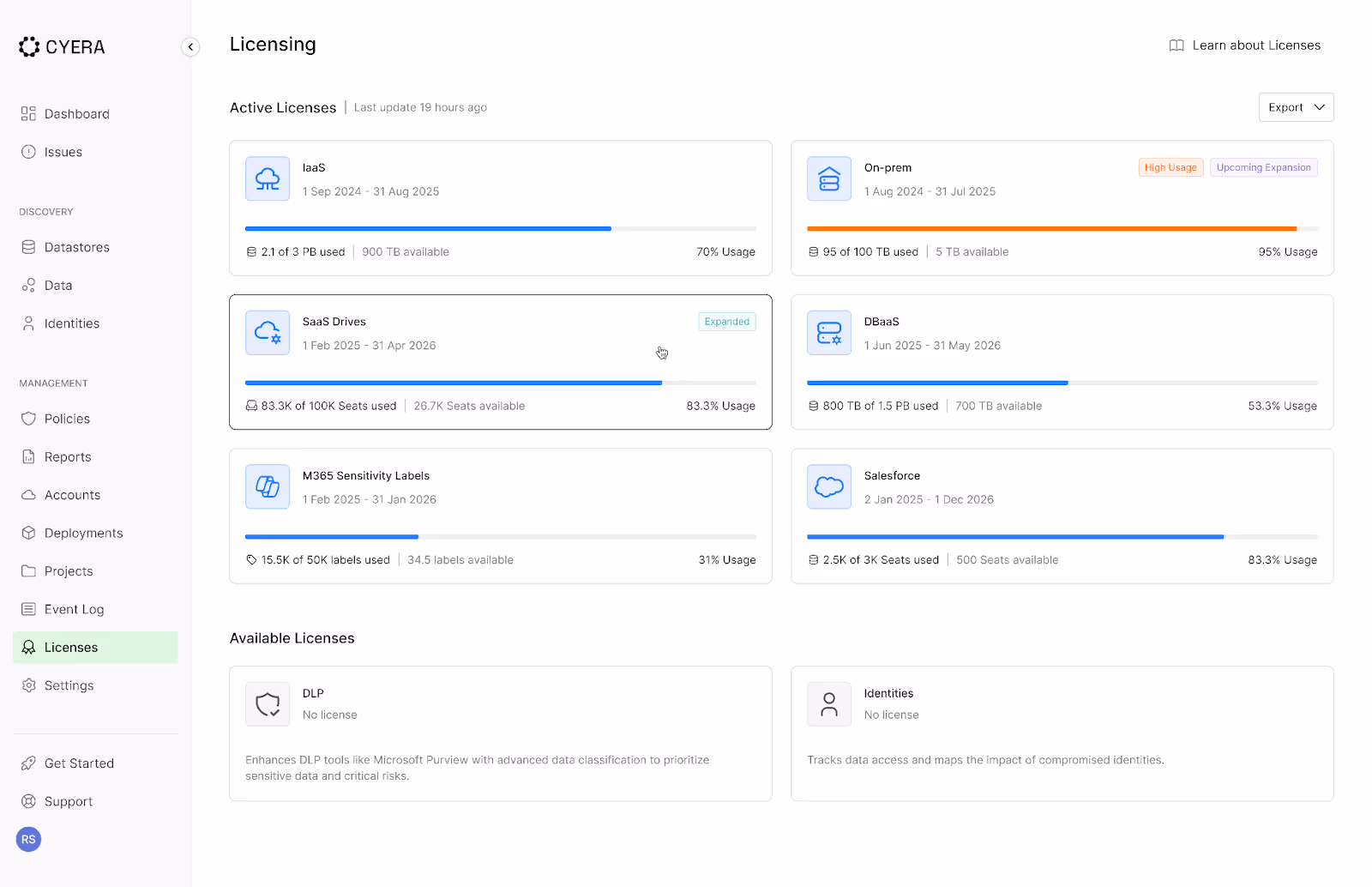1372x887 pixels.
Task: Click the Cyera logo icon
Action: (29, 47)
